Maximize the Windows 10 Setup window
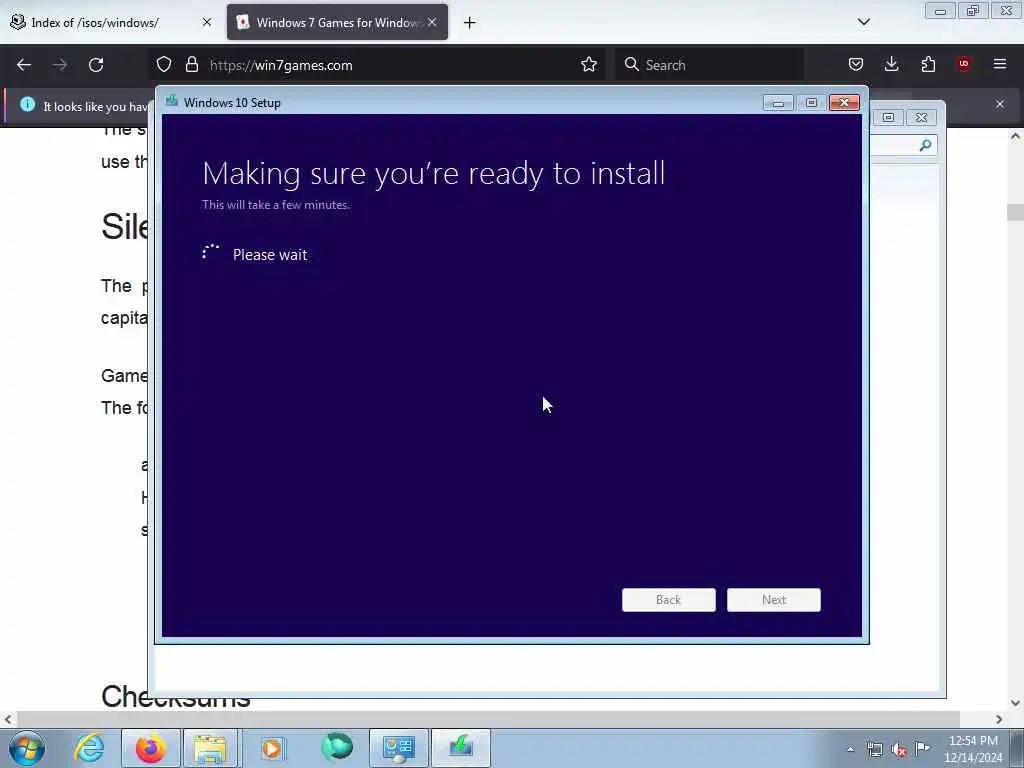This screenshot has width=1024, height=768. pyautogui.click(x=811, y=103)
